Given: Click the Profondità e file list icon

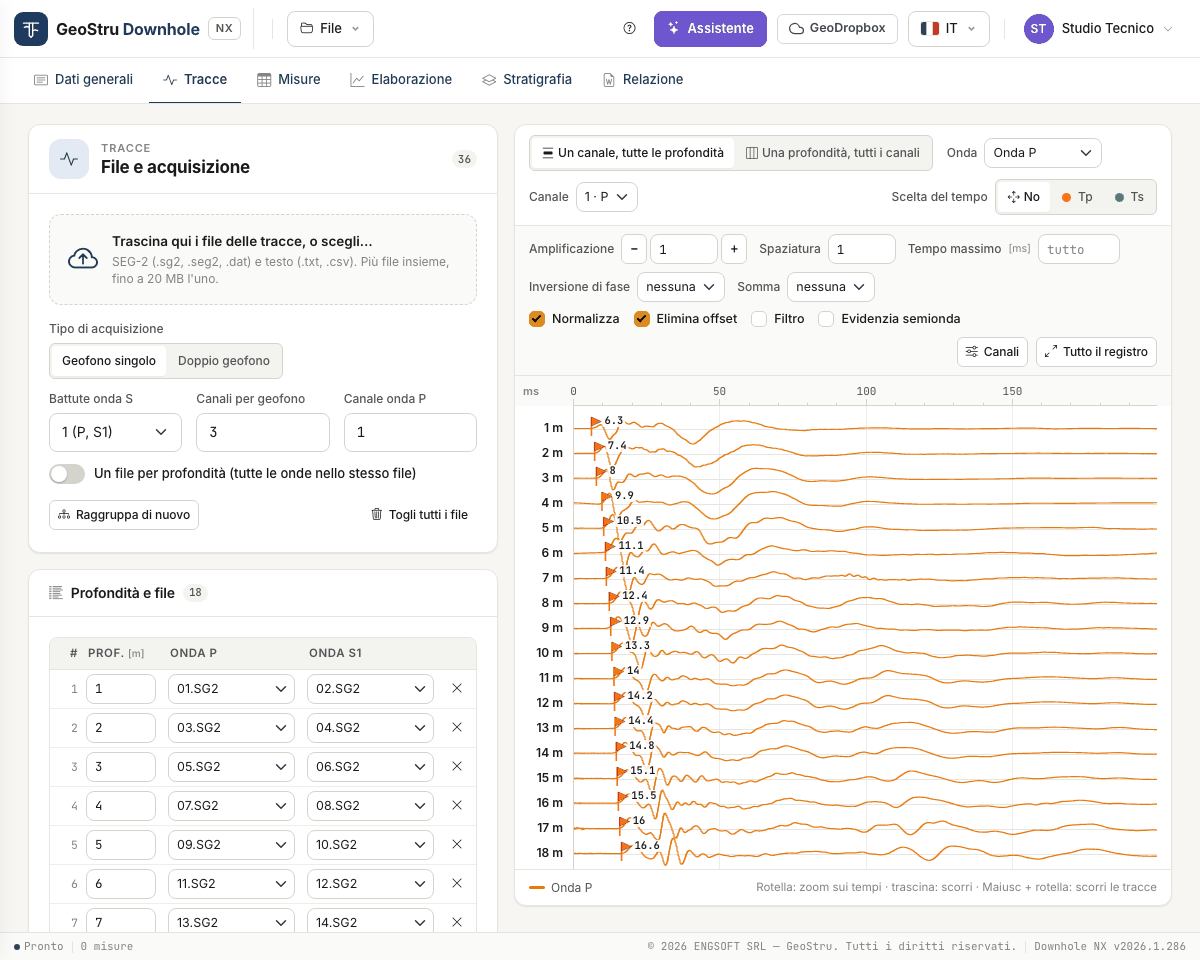Looking at the screenshot, I should 56,593.
